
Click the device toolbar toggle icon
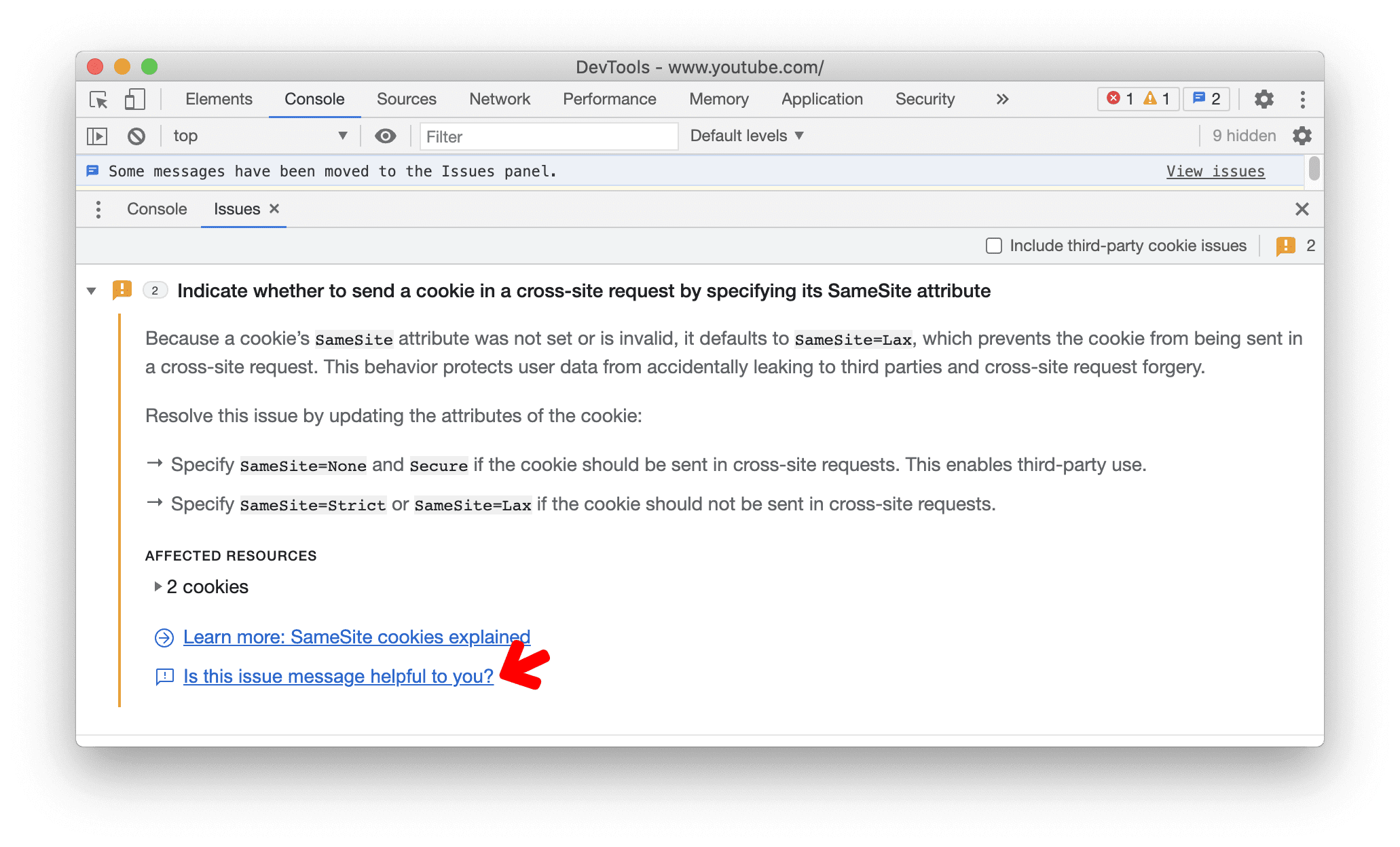pyautogui.click(x=133, y=98)
